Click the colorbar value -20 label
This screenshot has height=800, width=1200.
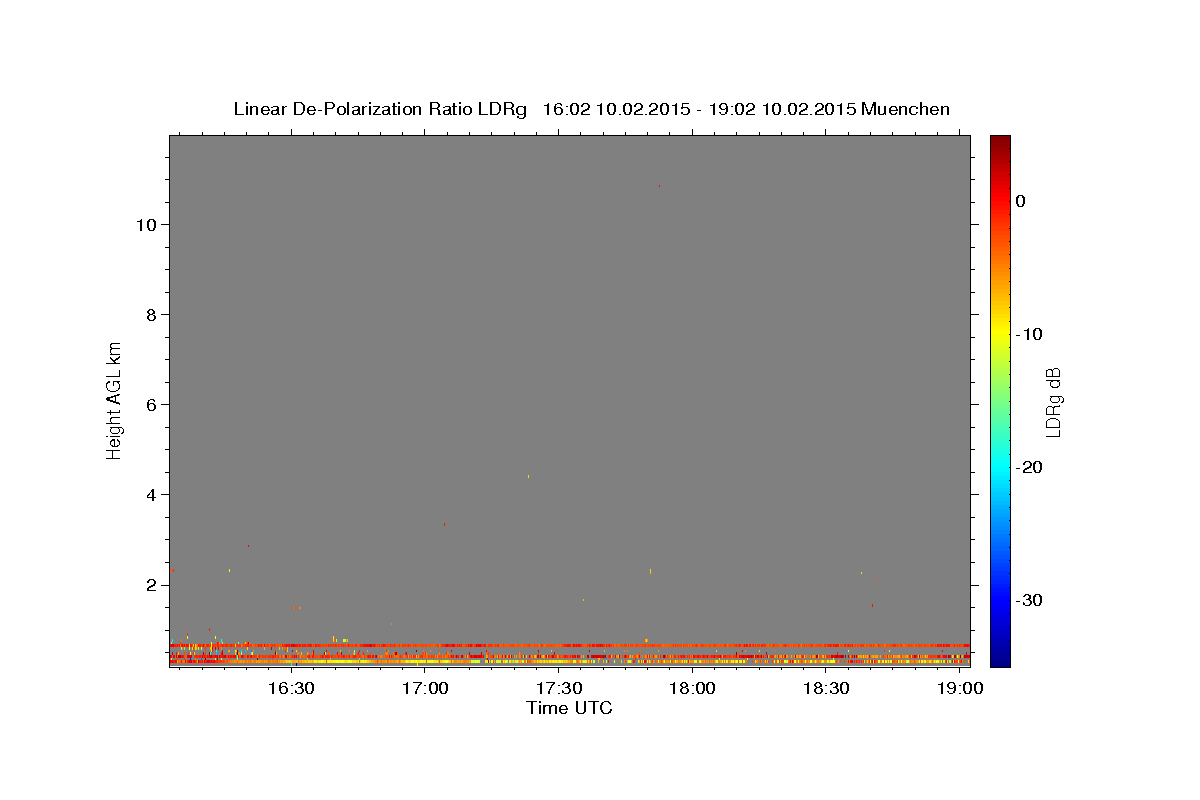click(1030, 467)
